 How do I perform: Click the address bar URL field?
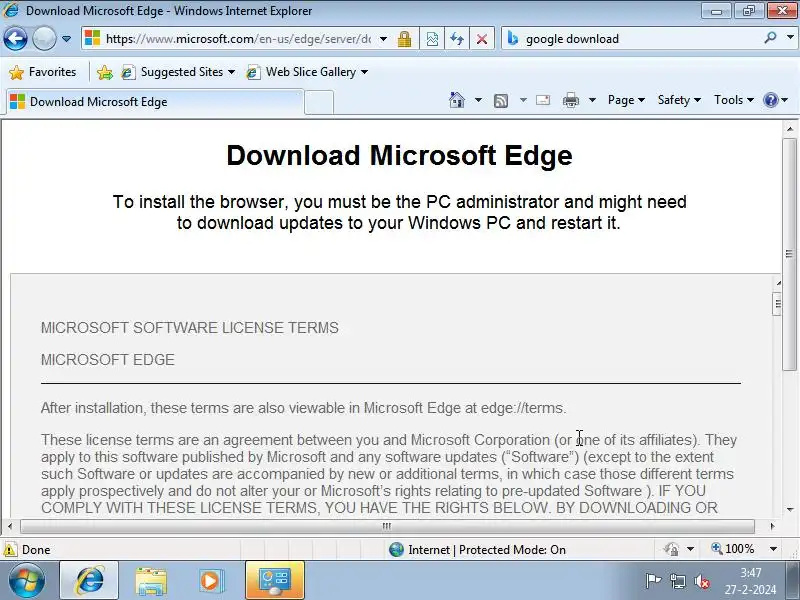231,39
